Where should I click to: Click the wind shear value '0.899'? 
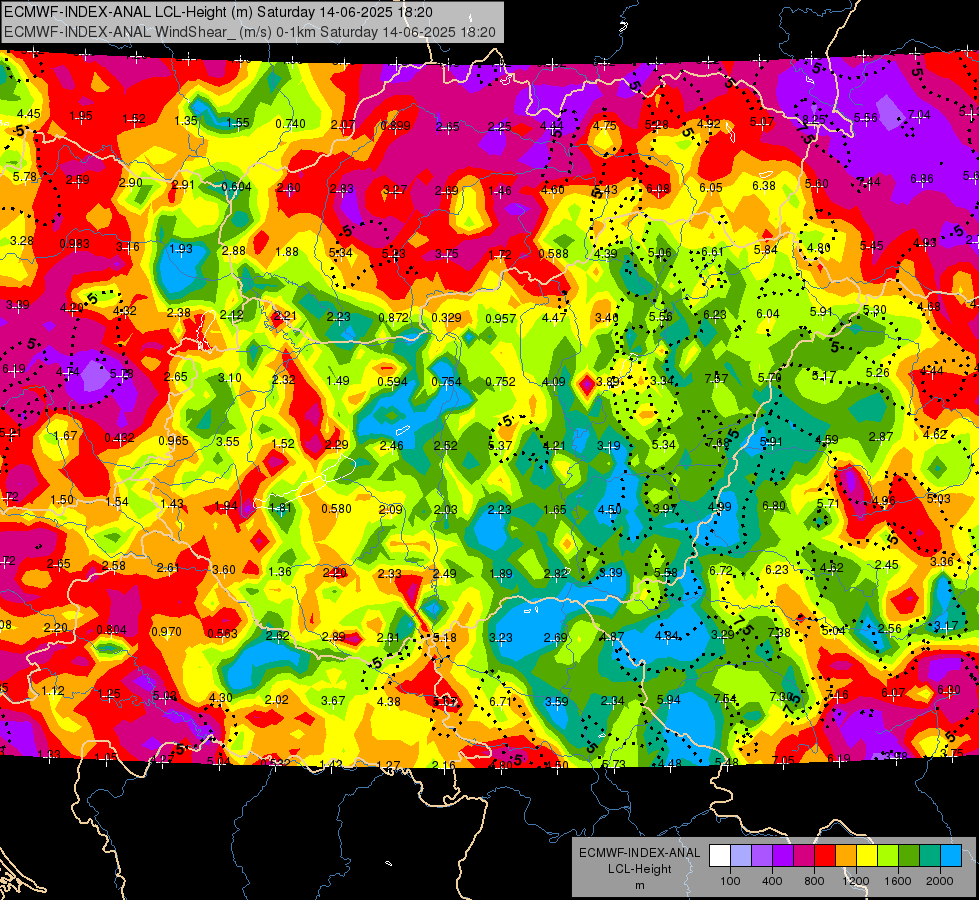coord(395,125)
